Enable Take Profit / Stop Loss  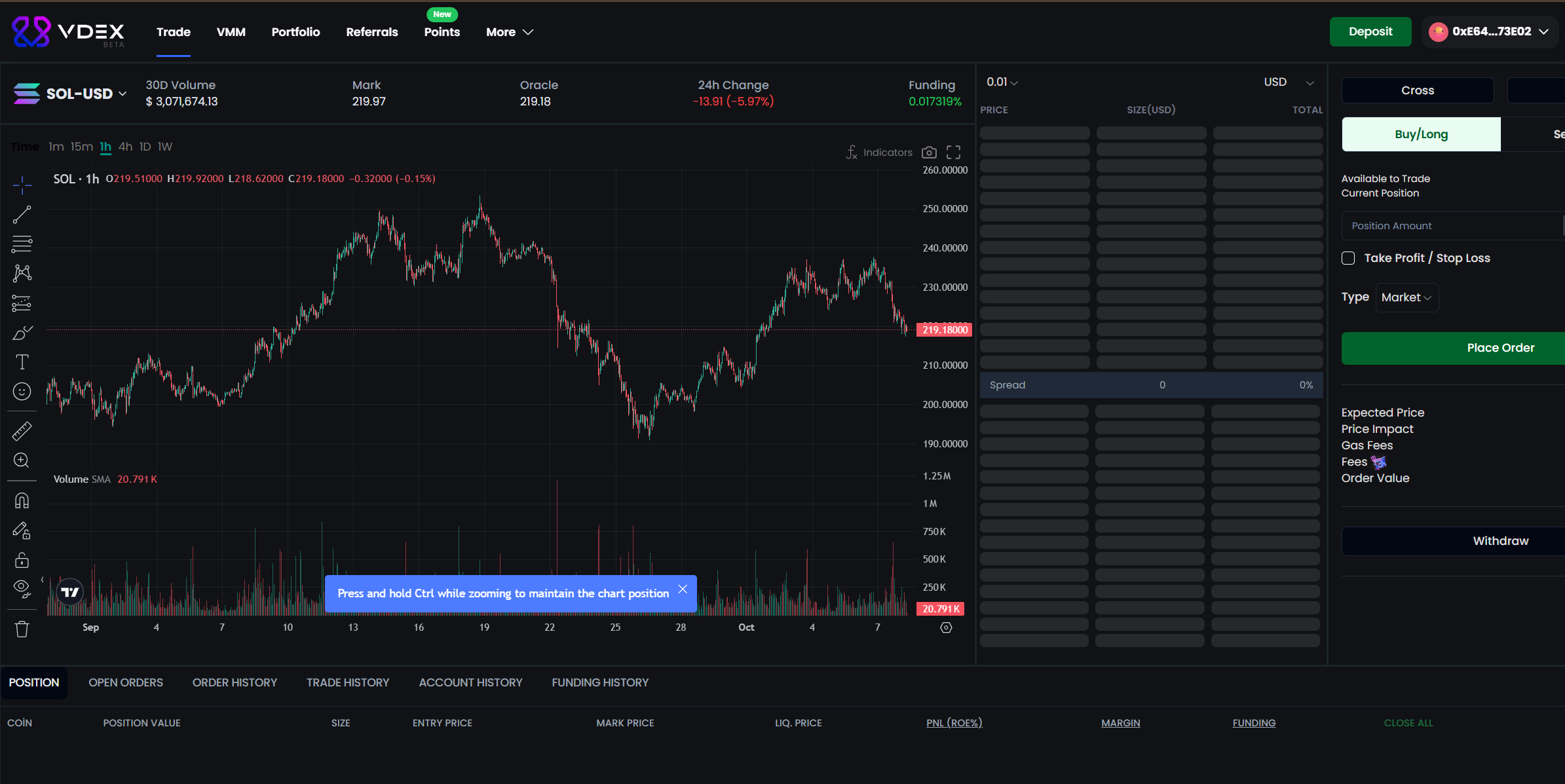[x=1349, y=258]
